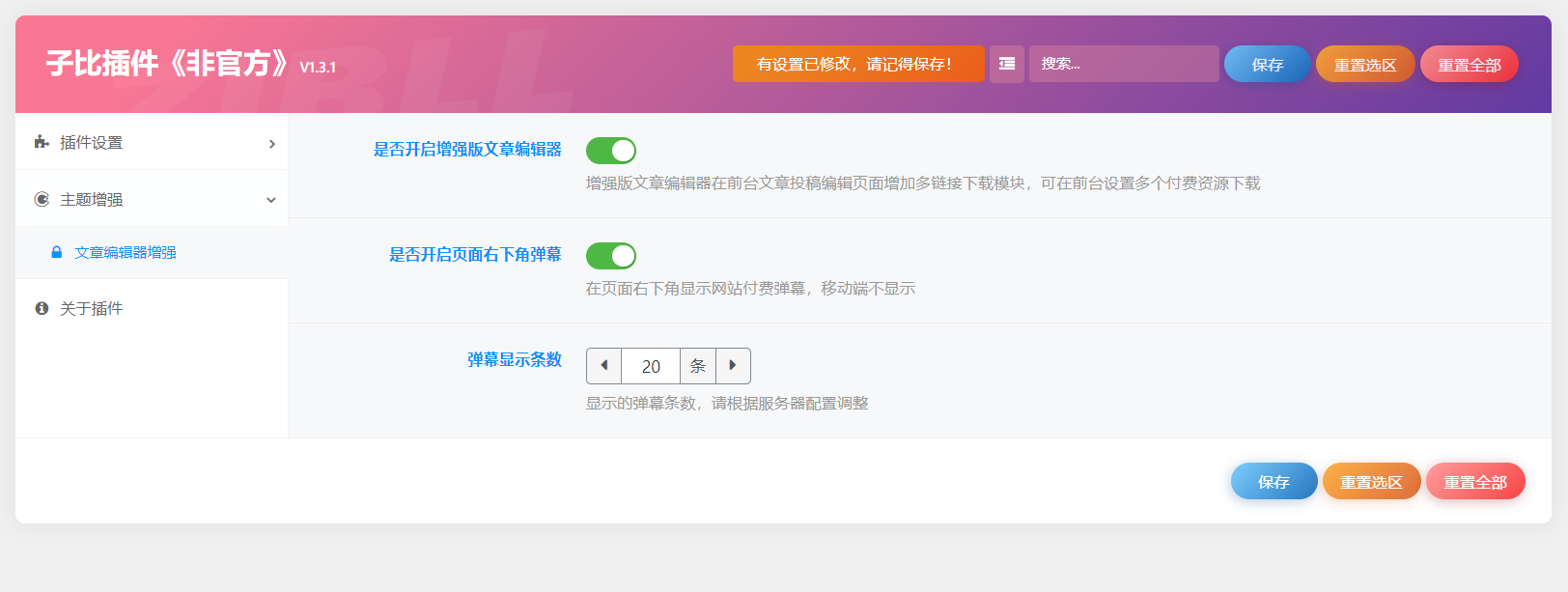The width and height of the screenshot is (1568, 592).
Task: Expand the 插件设置 chevron arrow
Action: point(271,144)
